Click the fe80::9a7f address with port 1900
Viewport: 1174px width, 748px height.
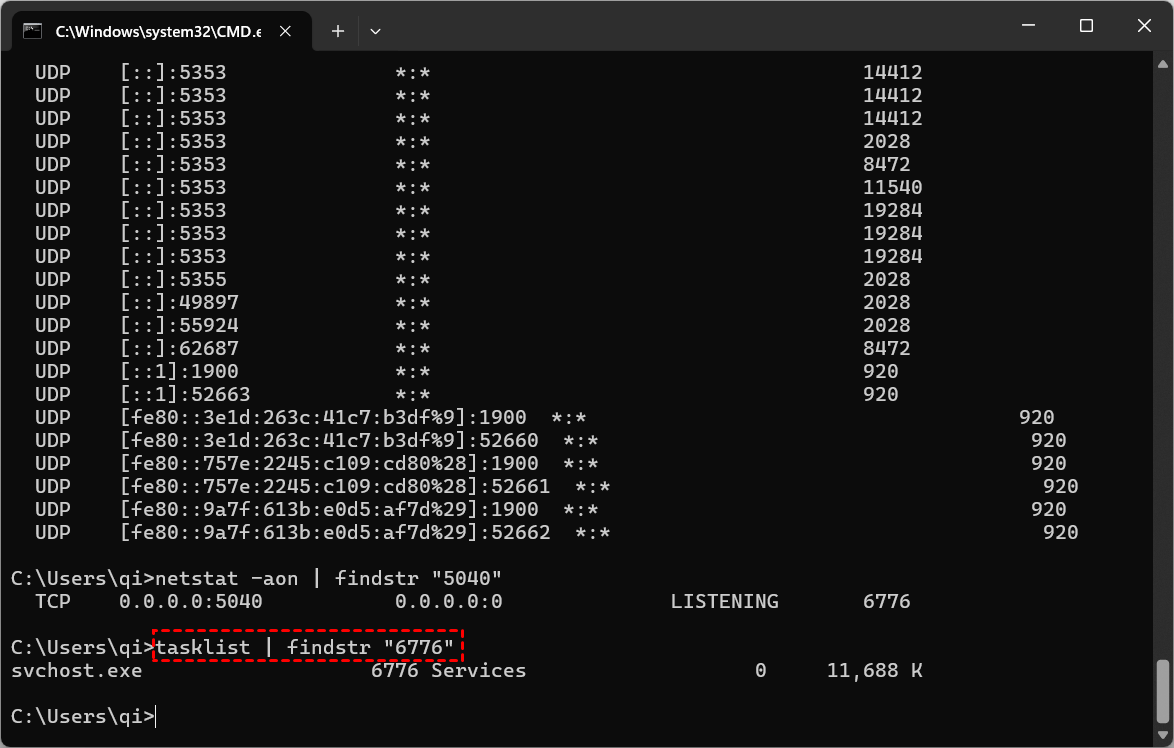329,510
